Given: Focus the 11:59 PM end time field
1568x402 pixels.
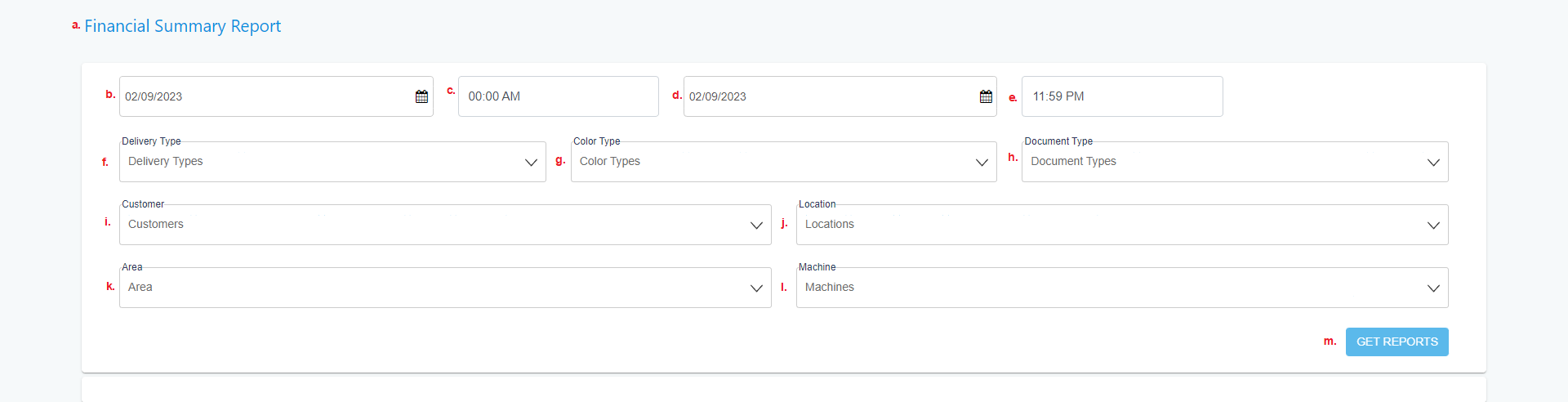Looking at the screenshot, I should click(x=1122, y=96).
